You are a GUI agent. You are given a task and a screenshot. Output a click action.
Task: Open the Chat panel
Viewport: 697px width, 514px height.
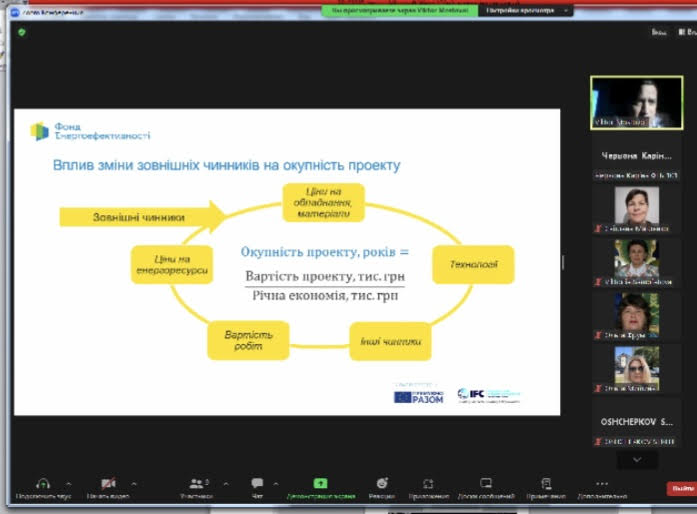coord(257,483)
